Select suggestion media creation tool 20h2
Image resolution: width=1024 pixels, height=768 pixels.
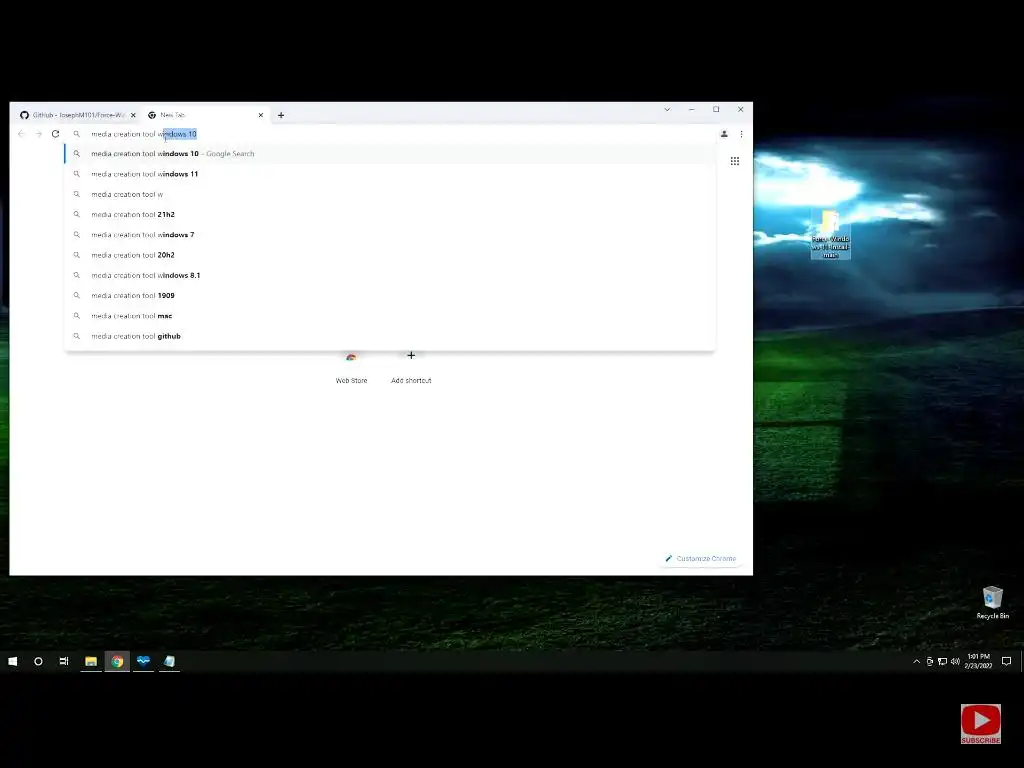coord(390,255)
